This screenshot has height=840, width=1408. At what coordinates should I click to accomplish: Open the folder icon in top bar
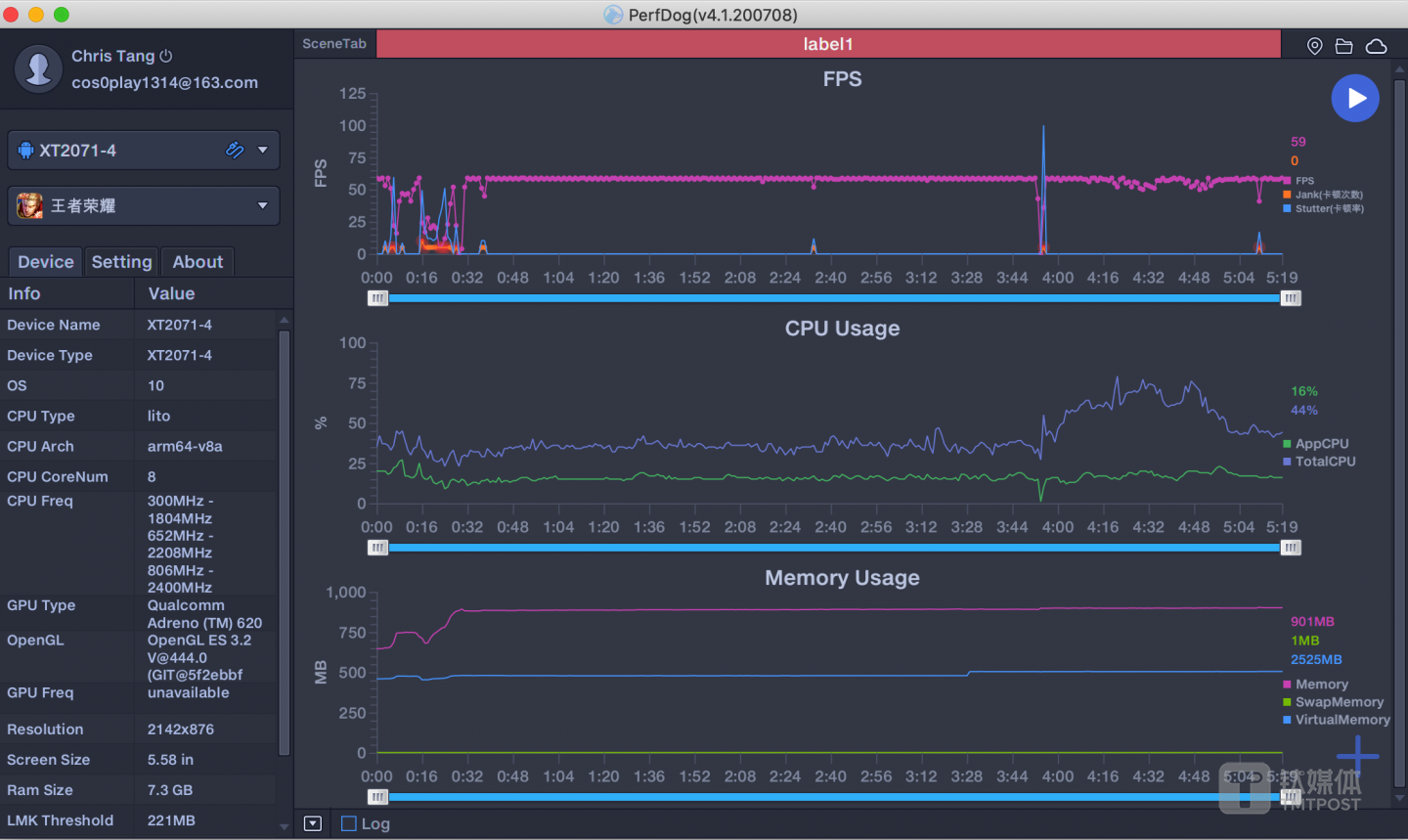click(x=1344, y=46)
